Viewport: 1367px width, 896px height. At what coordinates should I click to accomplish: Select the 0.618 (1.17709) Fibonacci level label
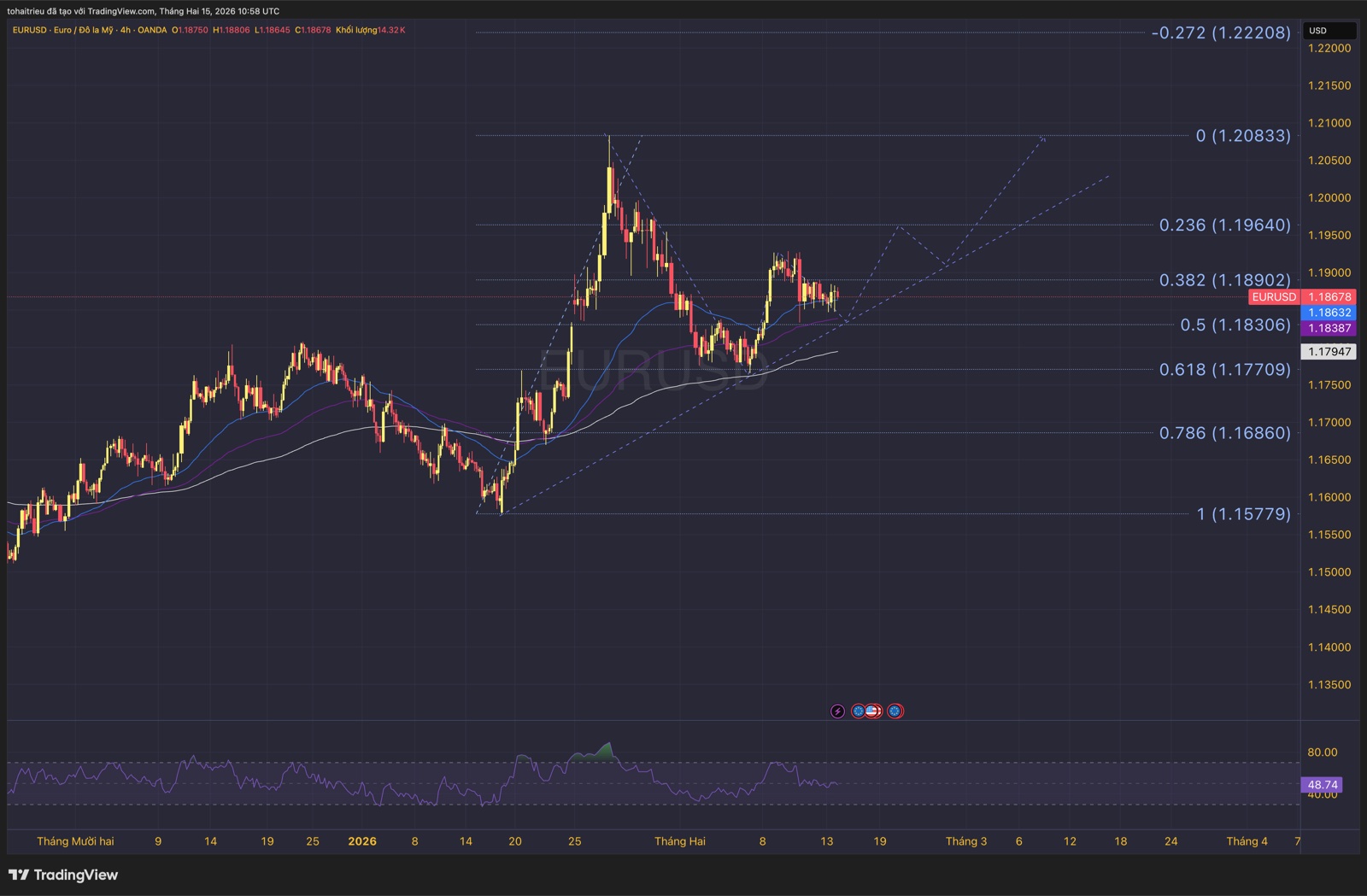pyautogui.click(x=1224, y=370)
